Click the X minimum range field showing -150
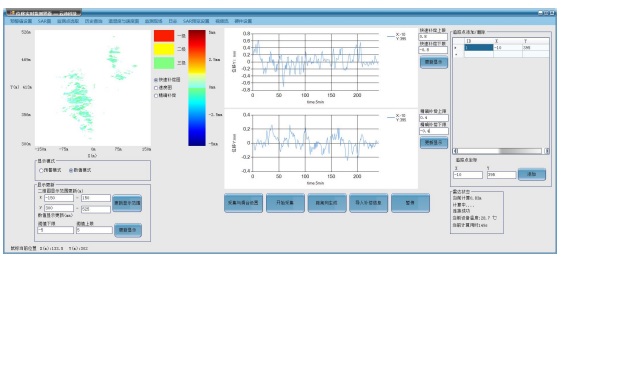This screenshot has height=365, width=640. [59, 198]
